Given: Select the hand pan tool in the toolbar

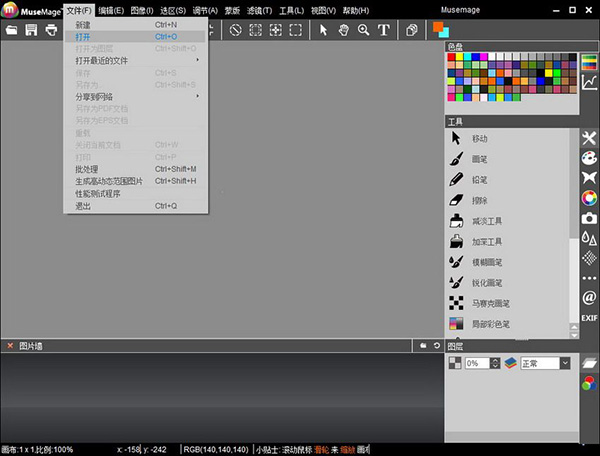Looking at the screenshot, I should pyautogui.click(x=344, y=30).
